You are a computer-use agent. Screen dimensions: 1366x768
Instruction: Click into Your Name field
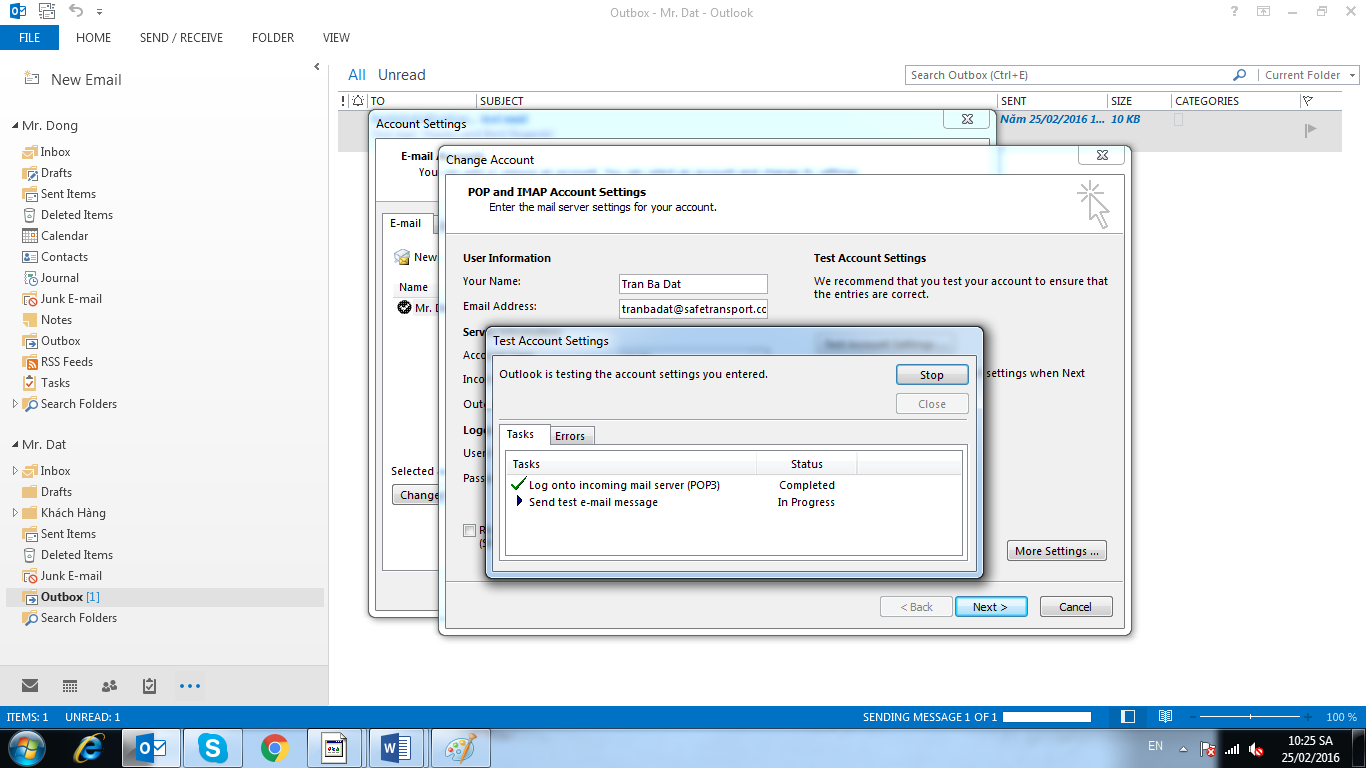coord(693,284)
